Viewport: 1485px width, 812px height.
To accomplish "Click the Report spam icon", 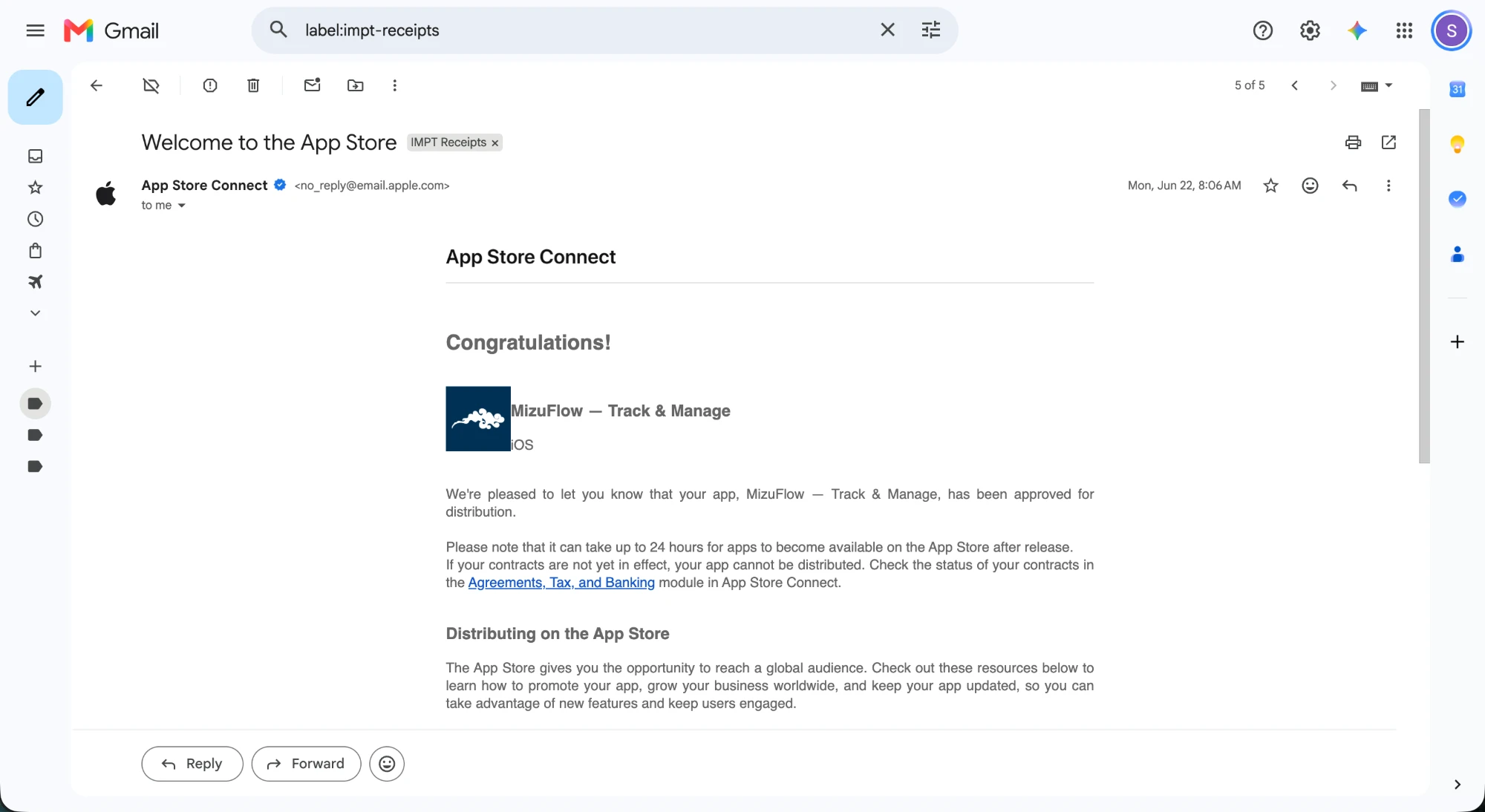I will (210, 85).
